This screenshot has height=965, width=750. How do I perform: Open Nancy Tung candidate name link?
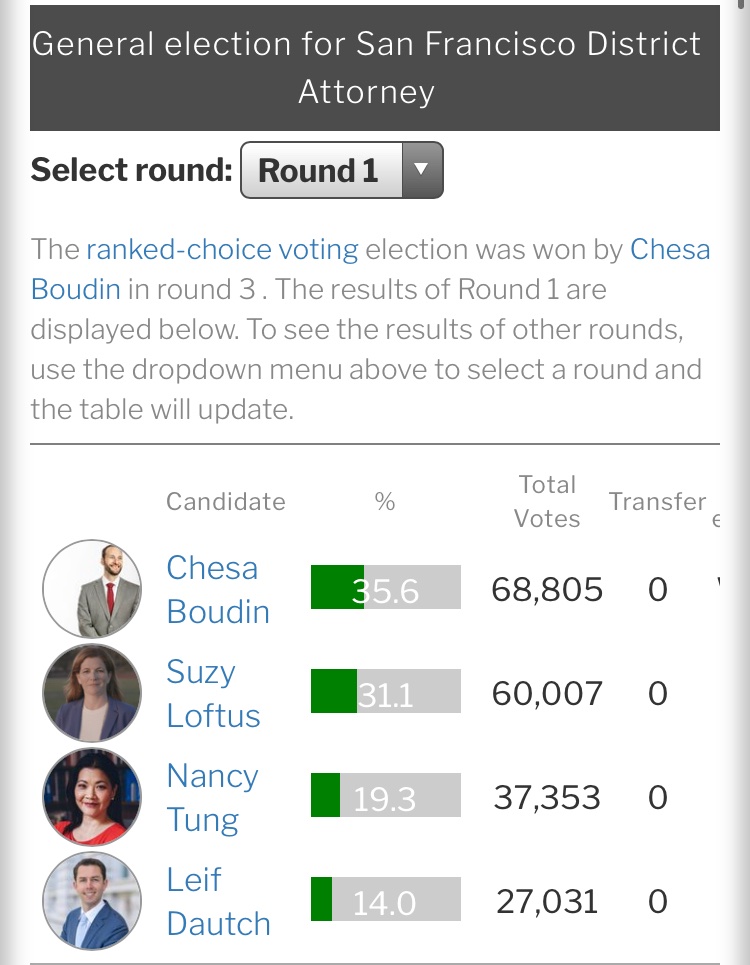coord(211,797)
